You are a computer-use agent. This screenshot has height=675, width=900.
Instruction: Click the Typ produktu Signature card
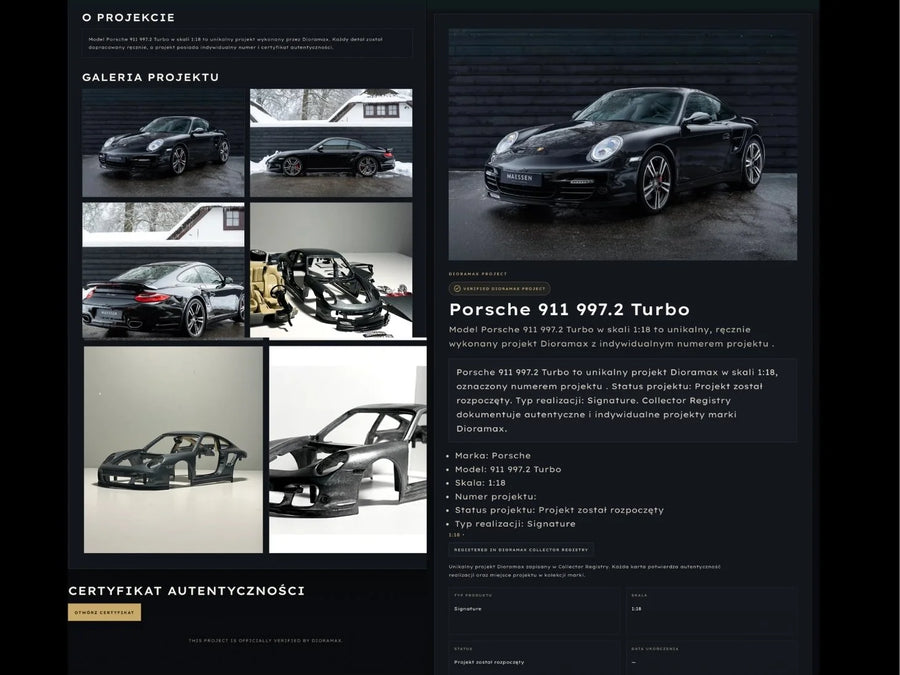pyautogui.click(x=534, y=611)
